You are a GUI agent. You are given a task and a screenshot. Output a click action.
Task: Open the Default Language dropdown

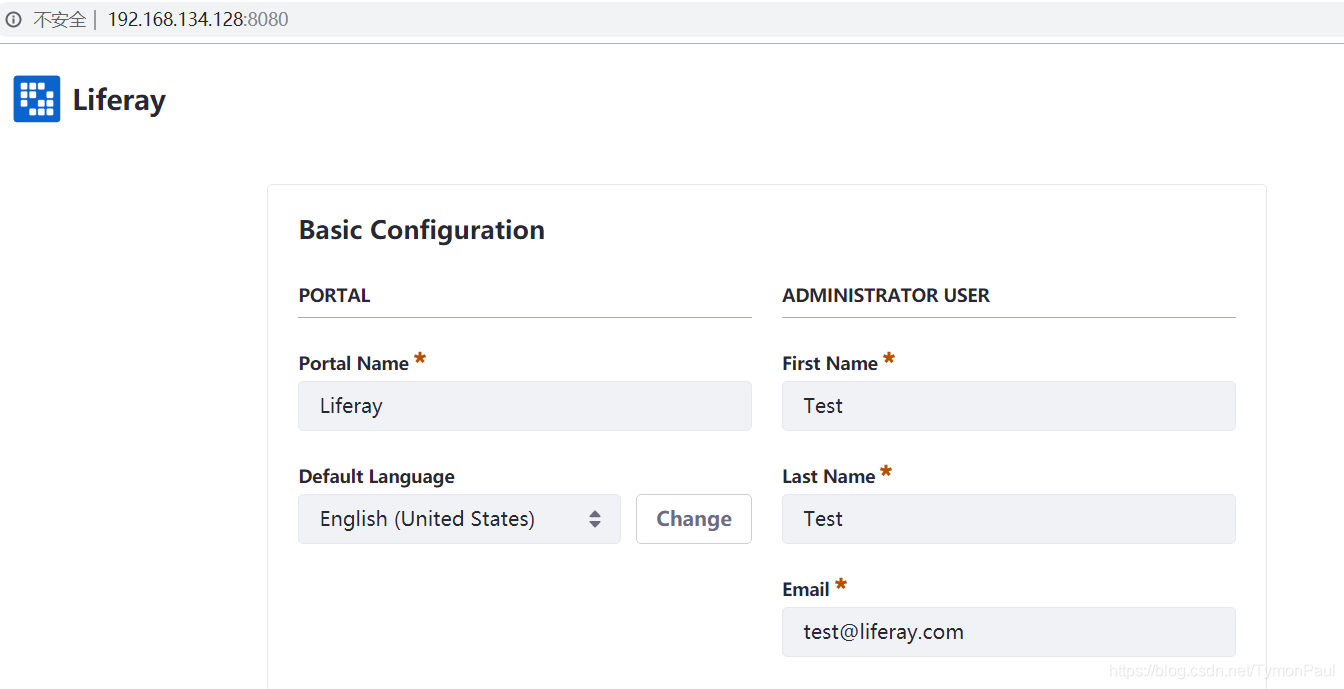click(x=459, y=519)
